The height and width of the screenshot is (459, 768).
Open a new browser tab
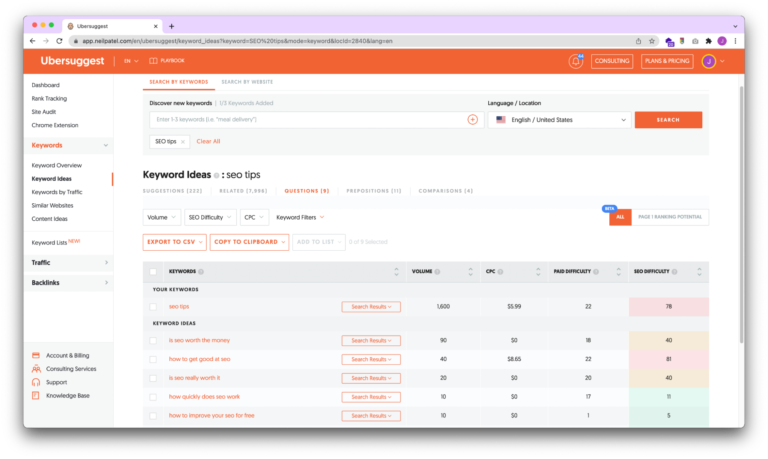171,26
